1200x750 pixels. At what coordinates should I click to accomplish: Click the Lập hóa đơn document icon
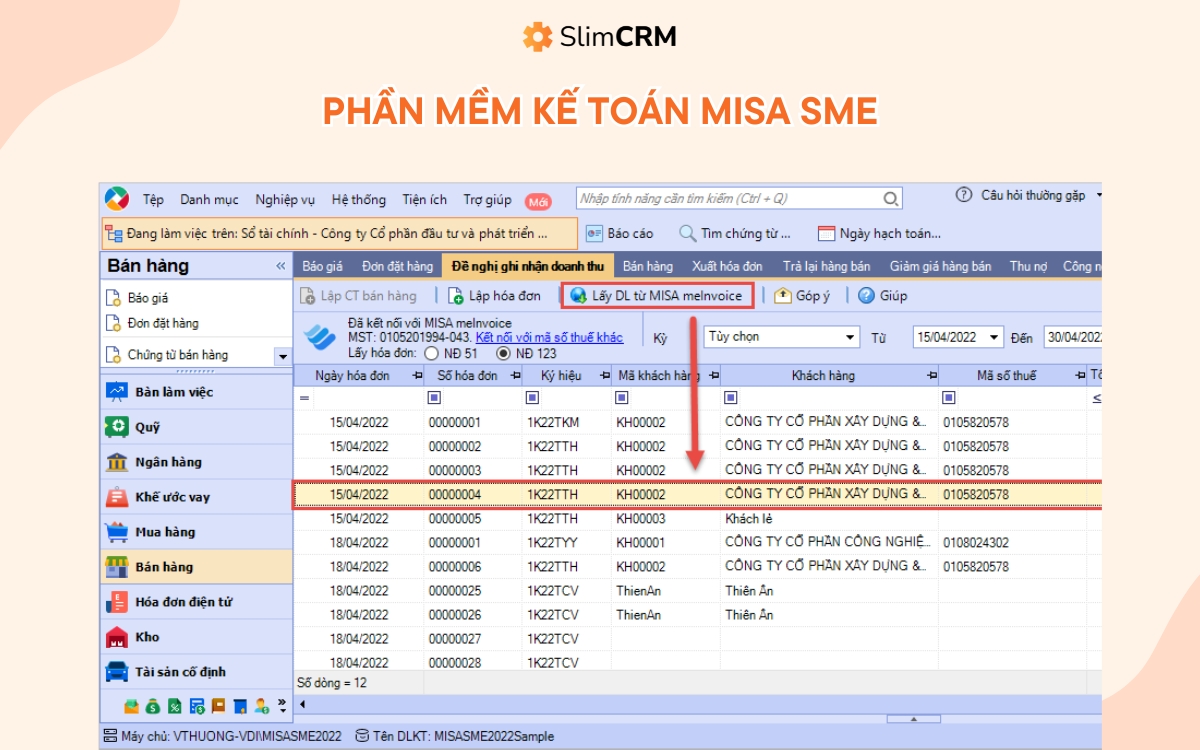coord(455,295)
